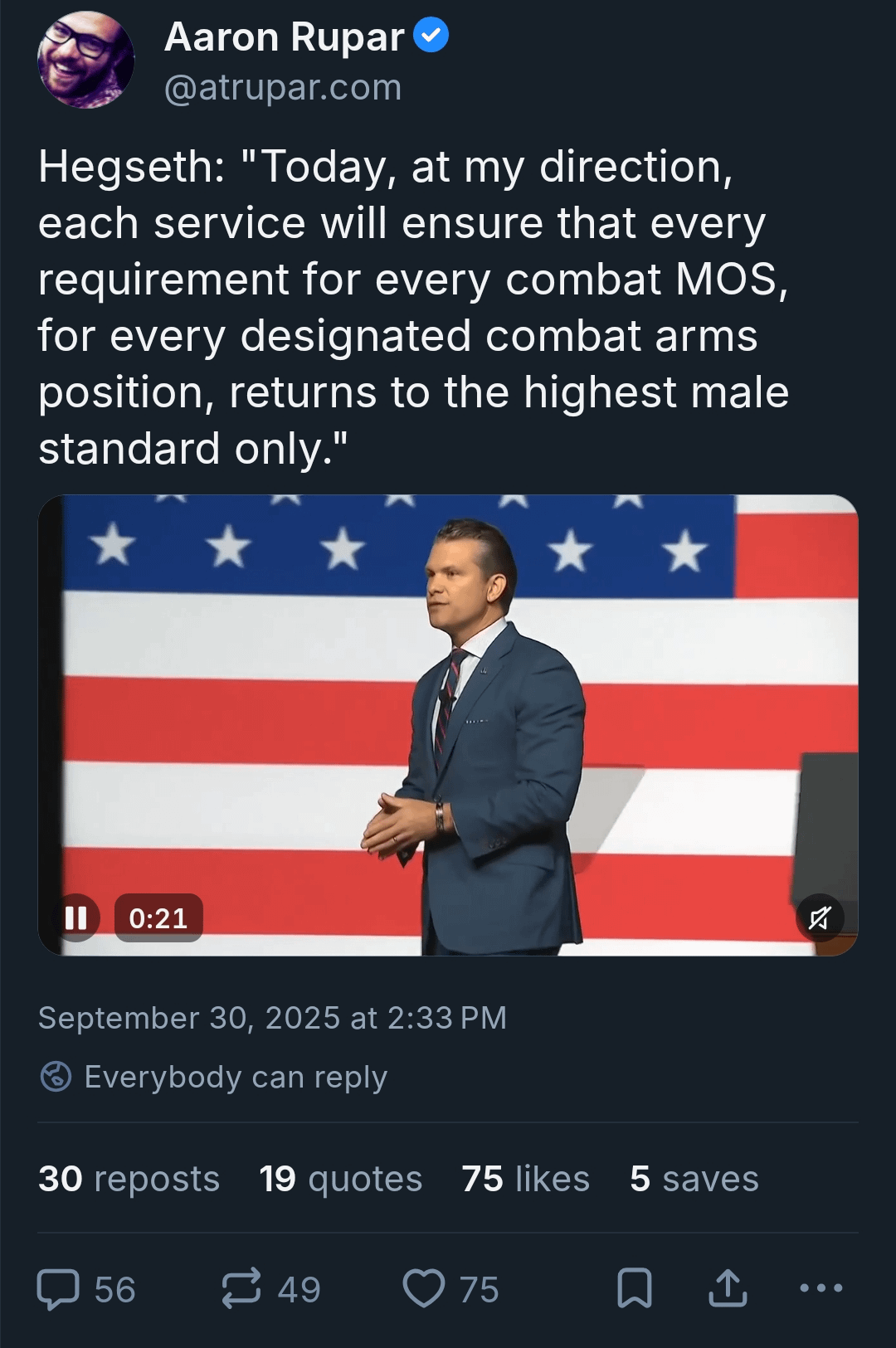The height and width of the screenshot is (1348, 896).
Task: Click the @atrupar.com handle
Action: pyautogui.click(x=283, y=87)
